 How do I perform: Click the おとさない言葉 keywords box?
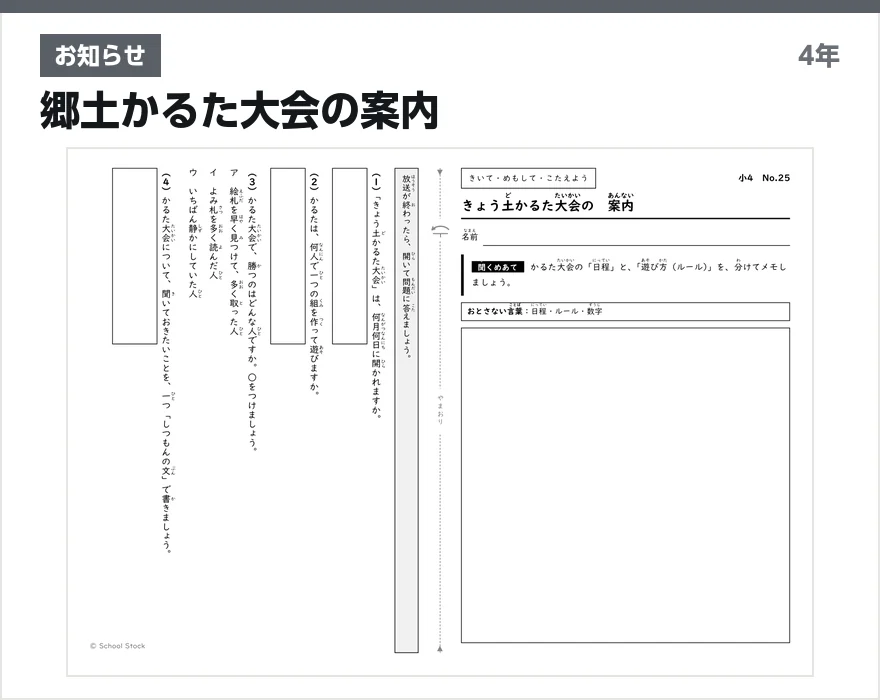(625, 312)
